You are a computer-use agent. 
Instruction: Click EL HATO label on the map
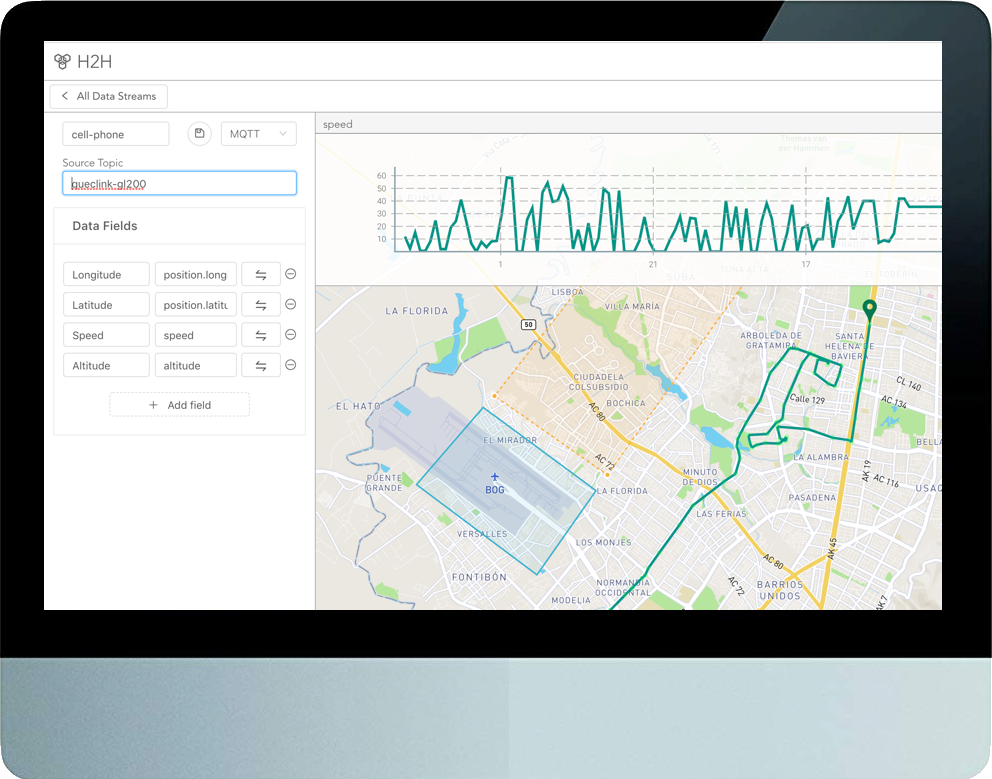click(358, 406)
